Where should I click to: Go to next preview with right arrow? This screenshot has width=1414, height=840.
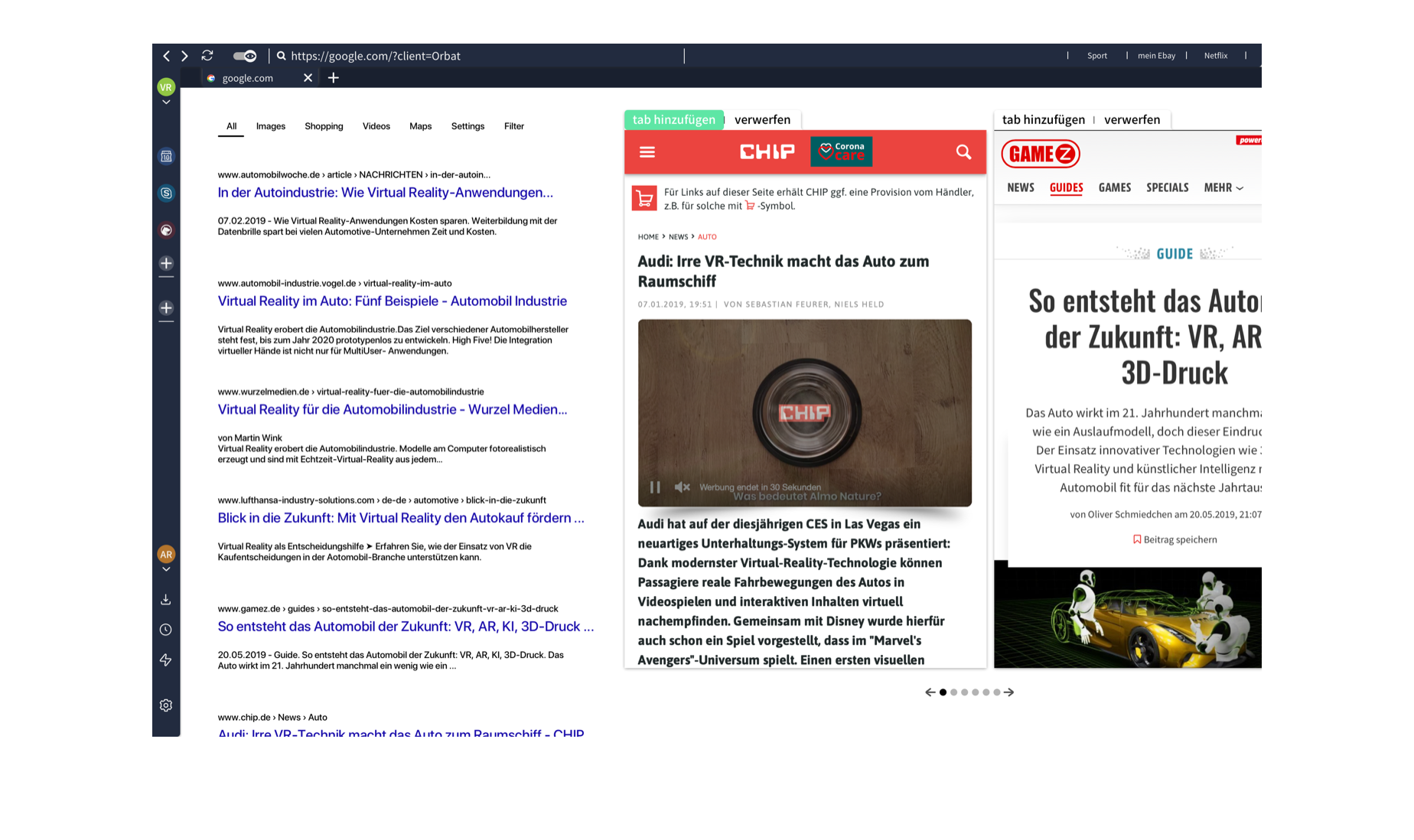coord(1009,692)
